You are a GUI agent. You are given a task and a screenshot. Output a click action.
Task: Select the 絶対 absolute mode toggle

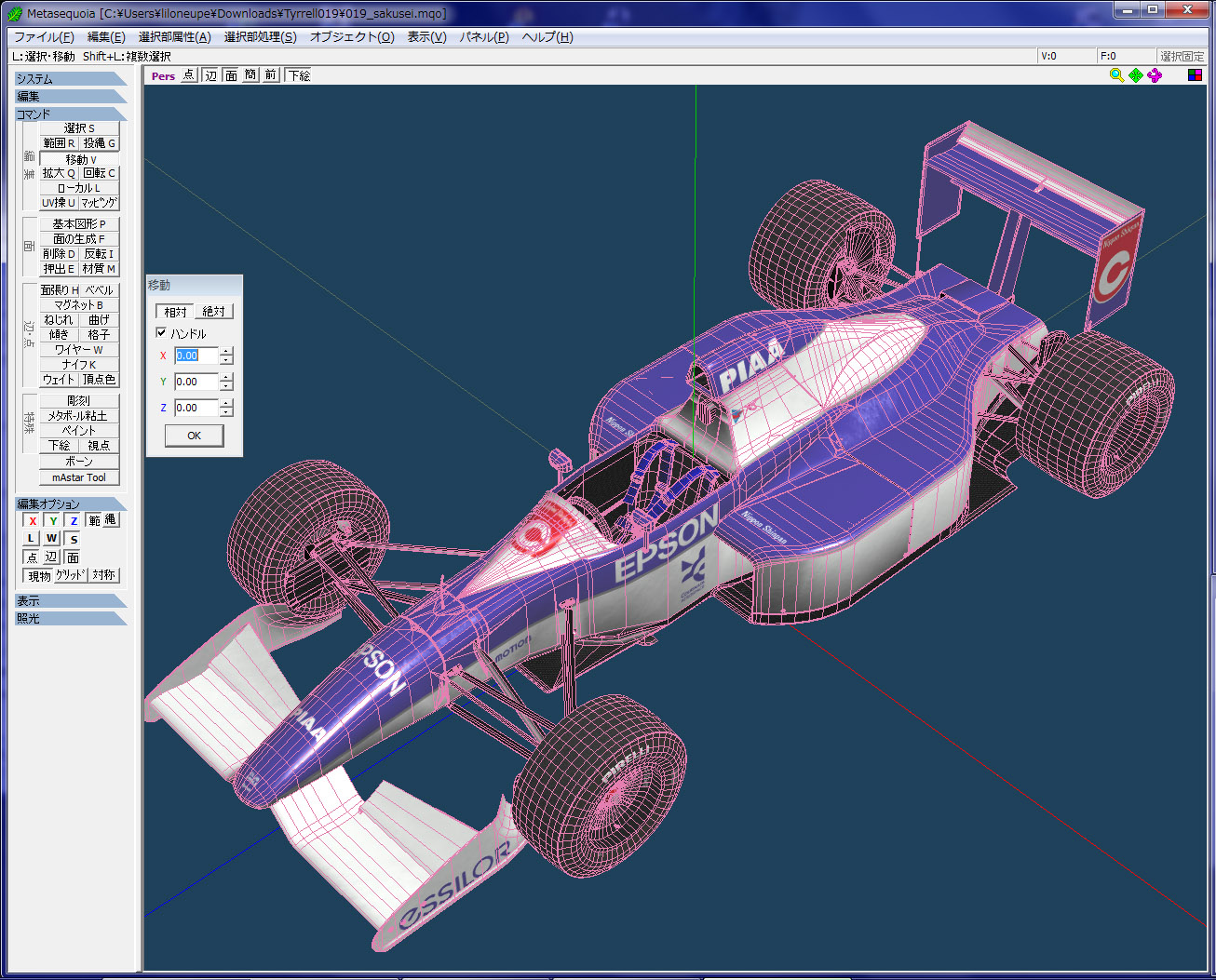coord(213,312)
